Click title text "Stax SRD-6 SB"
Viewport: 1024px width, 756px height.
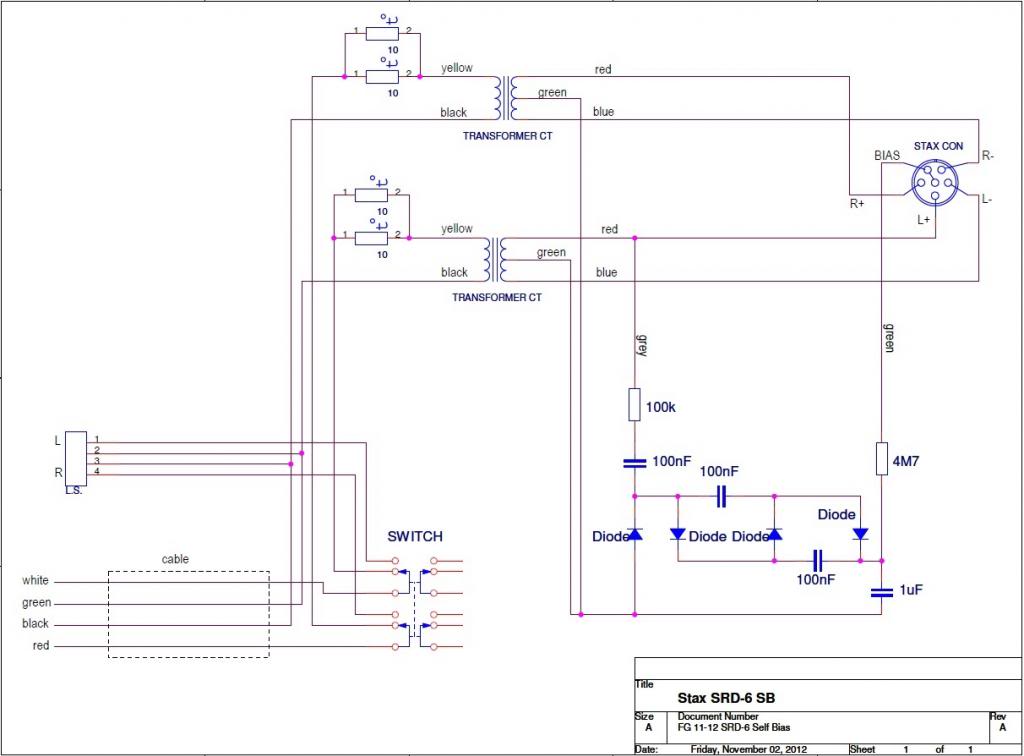pyautogui.click(x=726, y=698)
